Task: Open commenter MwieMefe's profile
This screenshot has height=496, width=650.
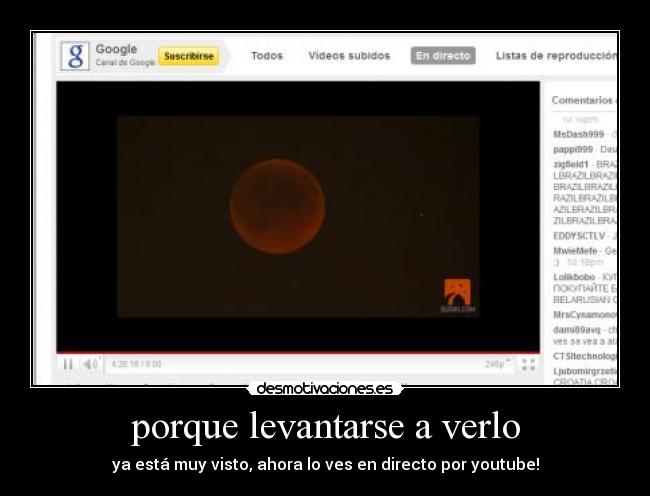Action: point(575,251)
